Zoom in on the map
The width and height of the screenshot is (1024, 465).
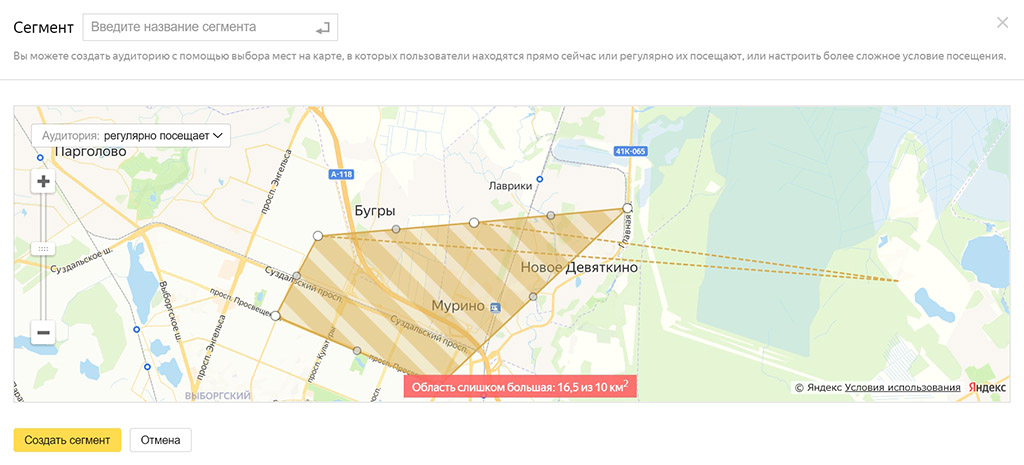tap(43, 182)
